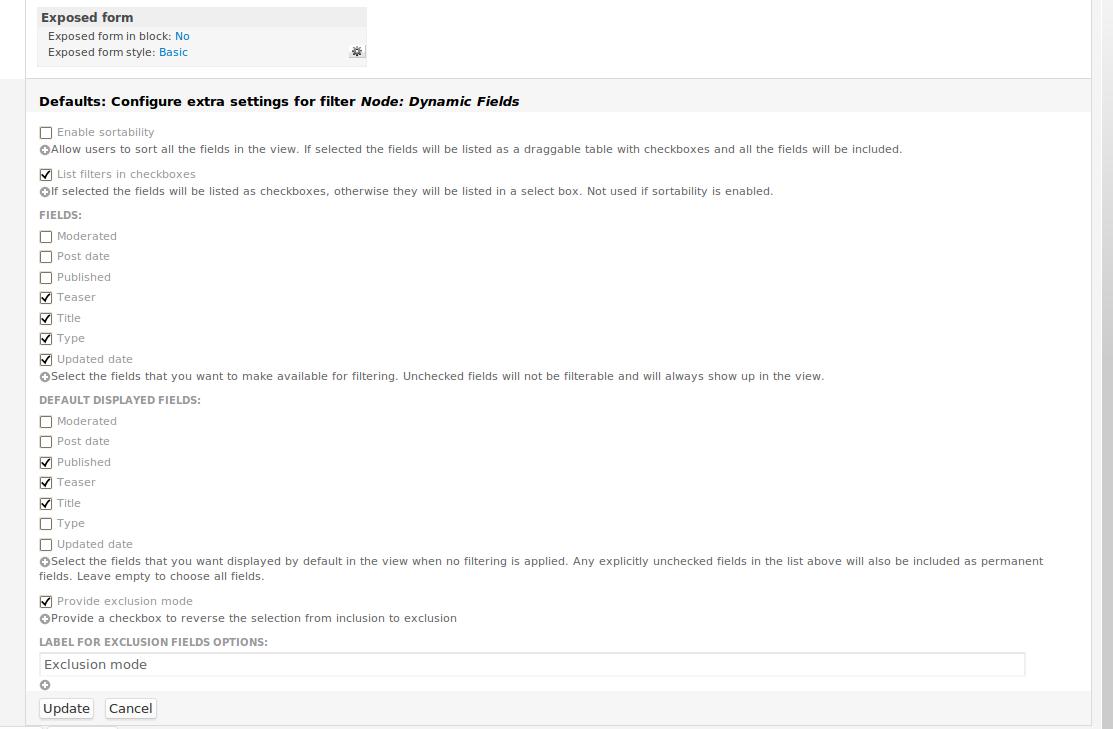Viewport: 1113px width, 729px height.
Task: Click help icon below the Exclusion mode text field
Action: coord(45,685)
